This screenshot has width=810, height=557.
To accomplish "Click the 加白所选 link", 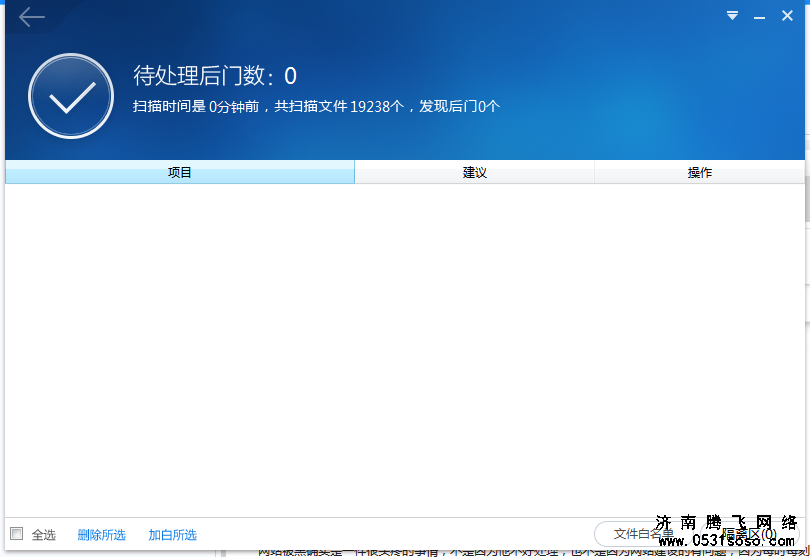I will (172, 535).
